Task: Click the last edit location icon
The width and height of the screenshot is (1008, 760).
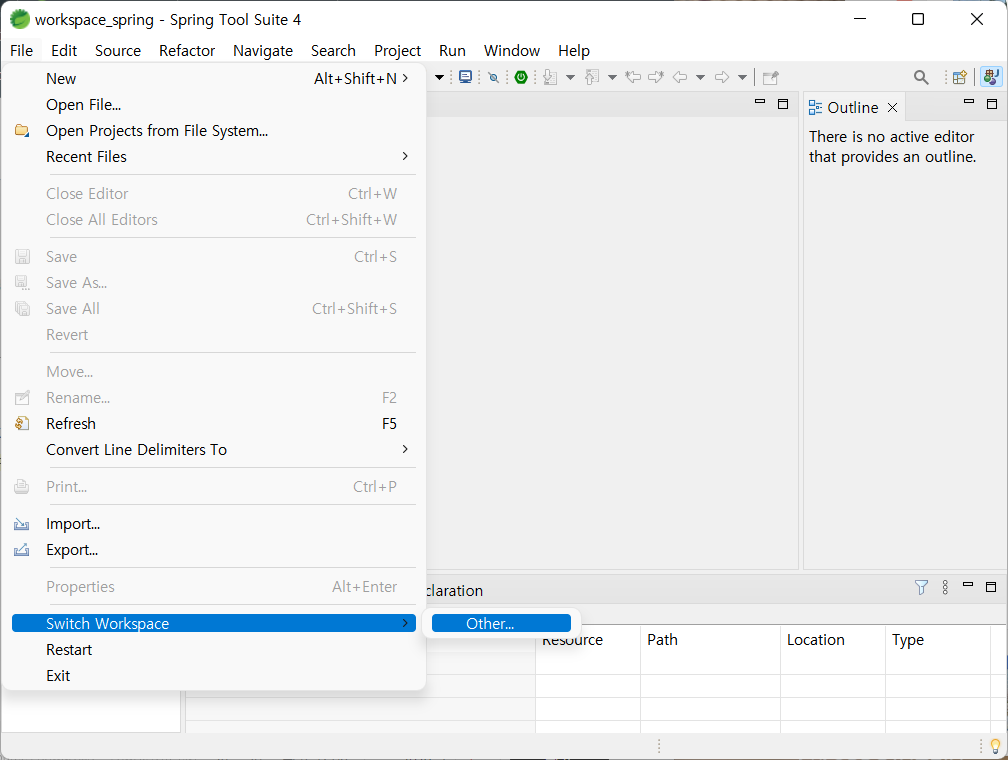Action: click(633, 77)
